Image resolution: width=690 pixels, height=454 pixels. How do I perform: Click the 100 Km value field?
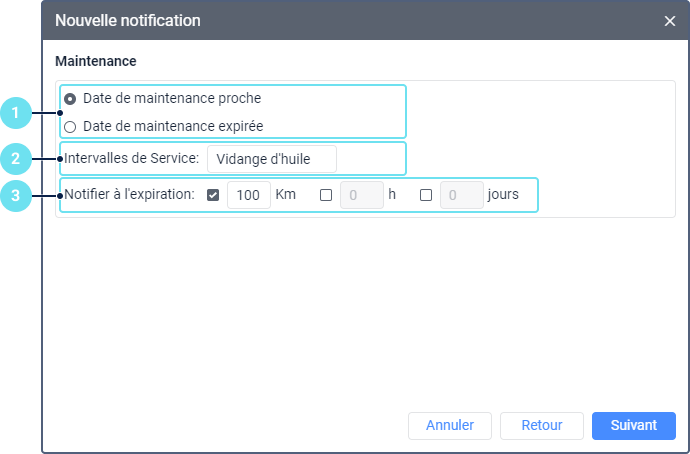click(249, 195)
